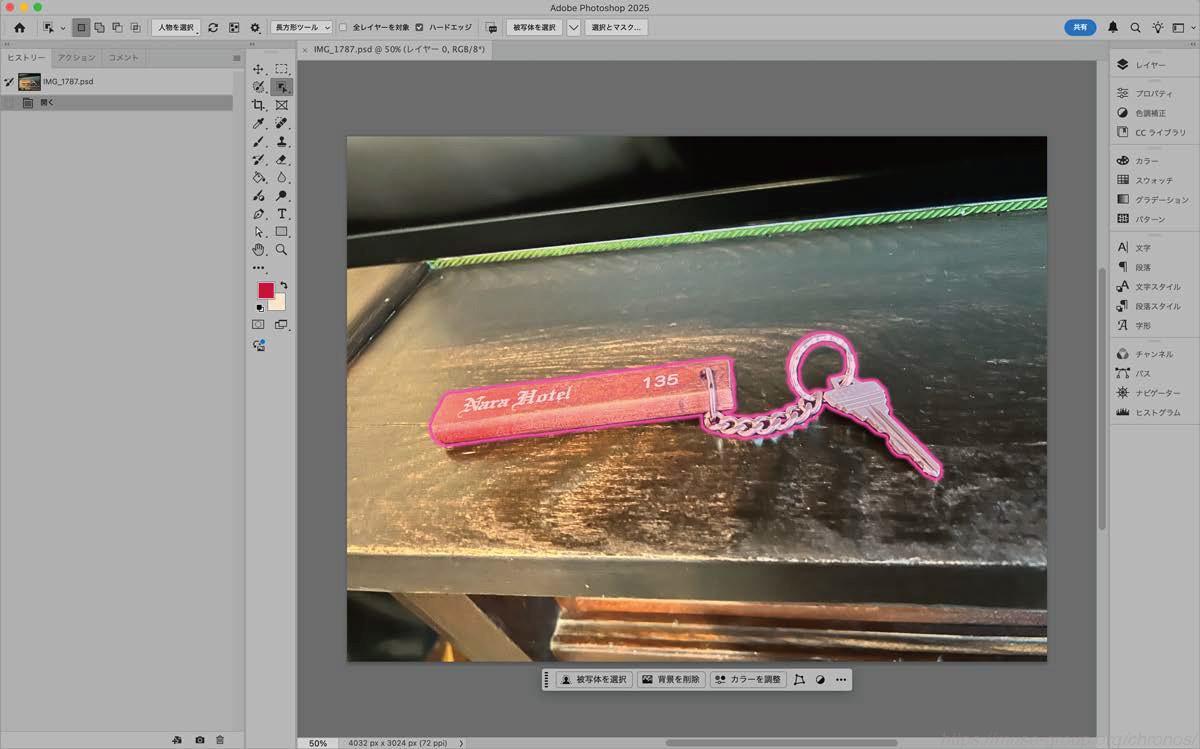Open the notifications bell
The image size is (1200, 749).
pos(1113,27)
